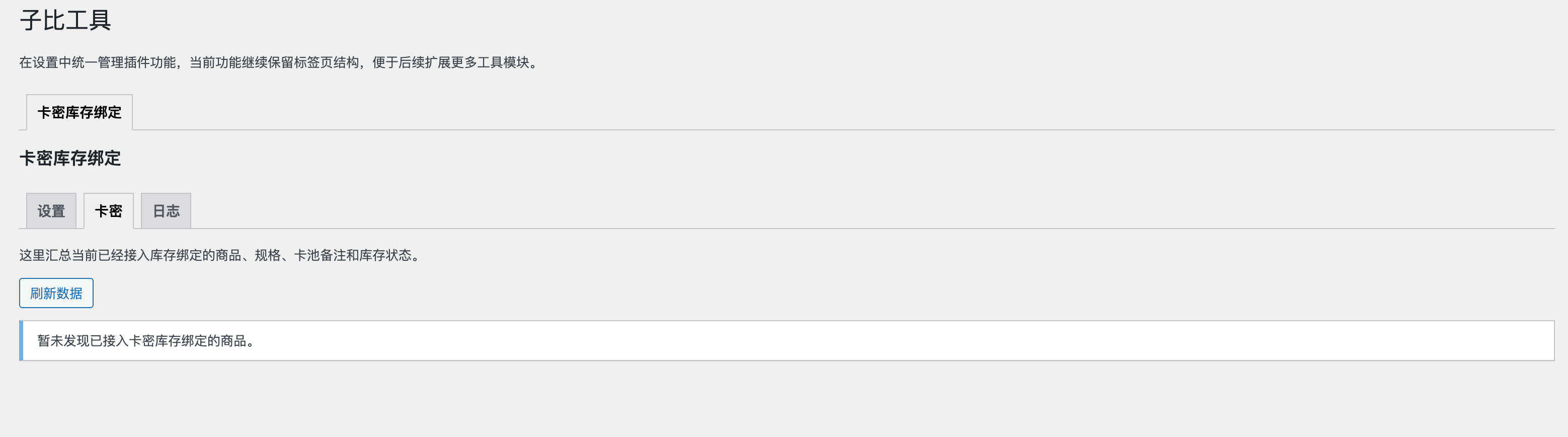Click the words 商品、规格 in the summary line

coord(242,255)
